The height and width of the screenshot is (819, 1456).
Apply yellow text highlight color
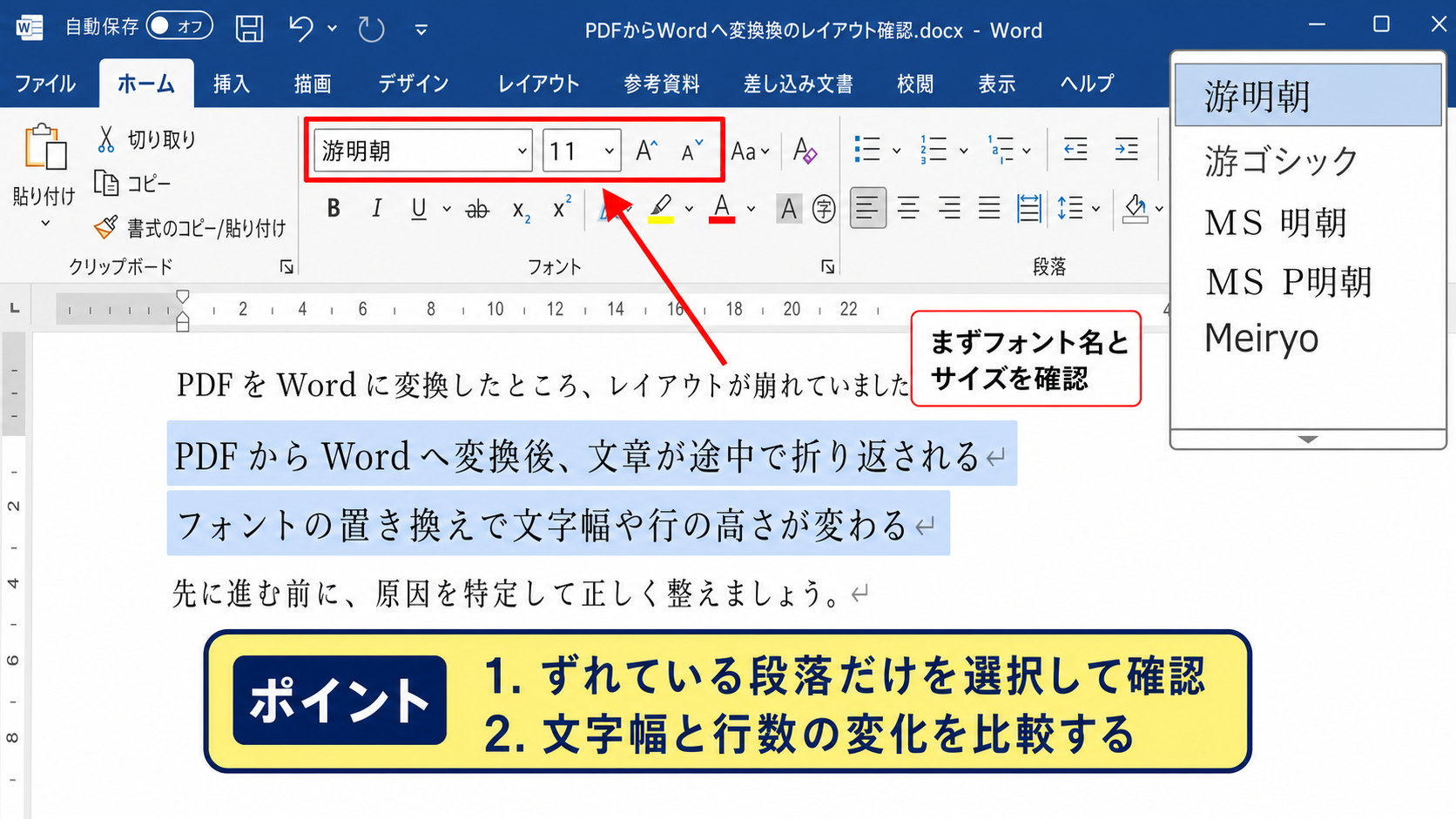(661, 209)
